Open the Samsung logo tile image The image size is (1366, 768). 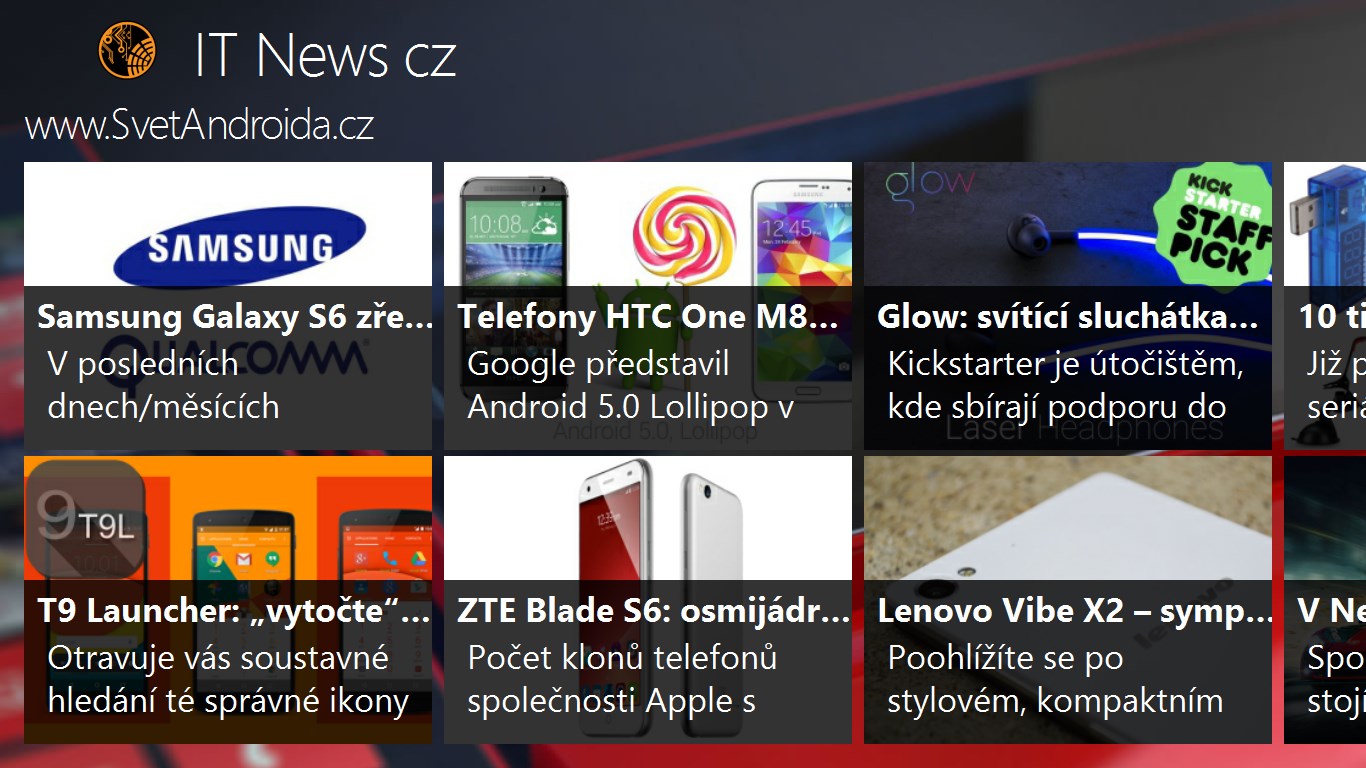point(239,247)
